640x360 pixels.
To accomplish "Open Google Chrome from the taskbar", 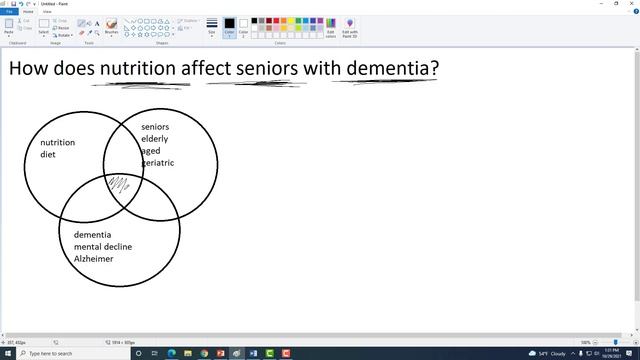I will click(204, 353).
